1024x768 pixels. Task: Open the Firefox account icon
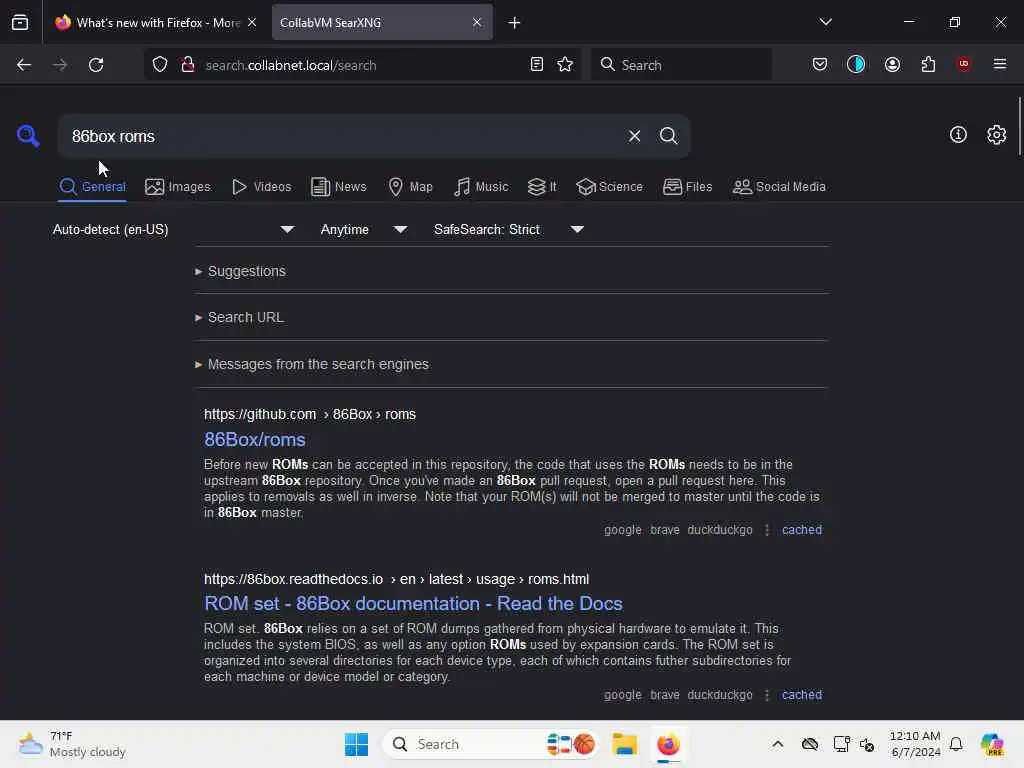pyautogui.click(x=892, y=65)
